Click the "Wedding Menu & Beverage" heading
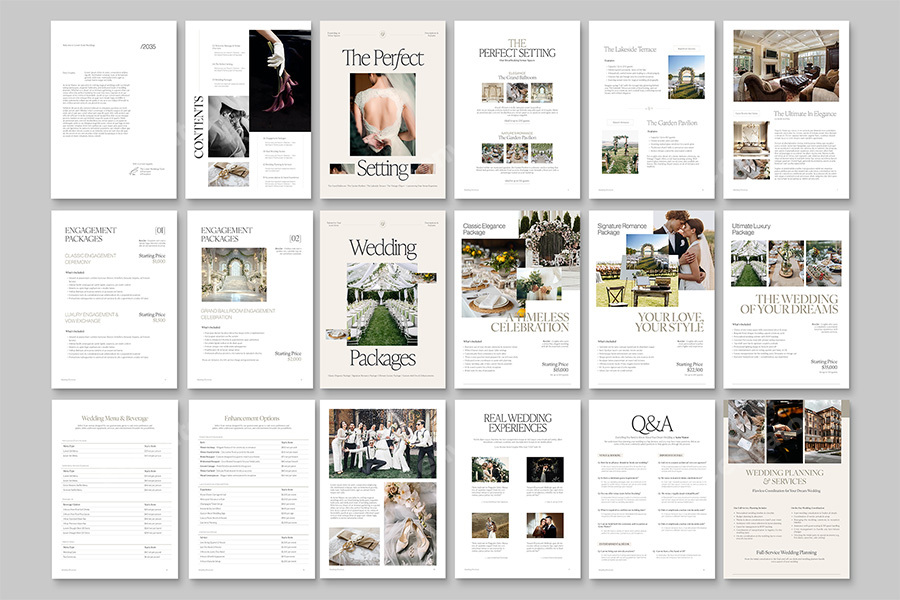Image resolution: width=900 pixels, height=600 pixels. tap(114, 418)
